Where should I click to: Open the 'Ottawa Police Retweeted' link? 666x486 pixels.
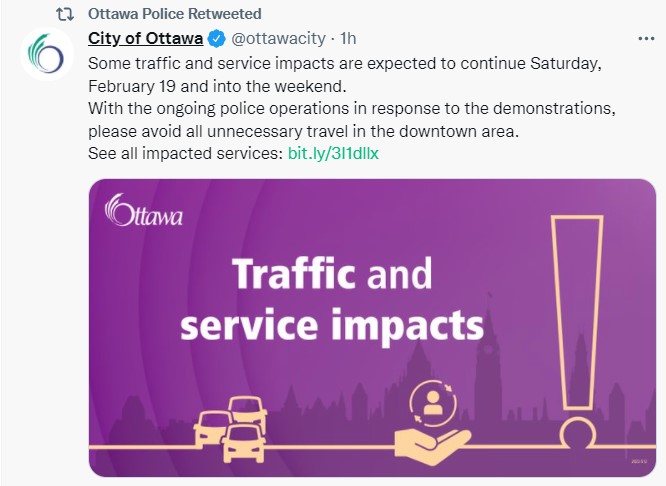[x=175, y=14]
